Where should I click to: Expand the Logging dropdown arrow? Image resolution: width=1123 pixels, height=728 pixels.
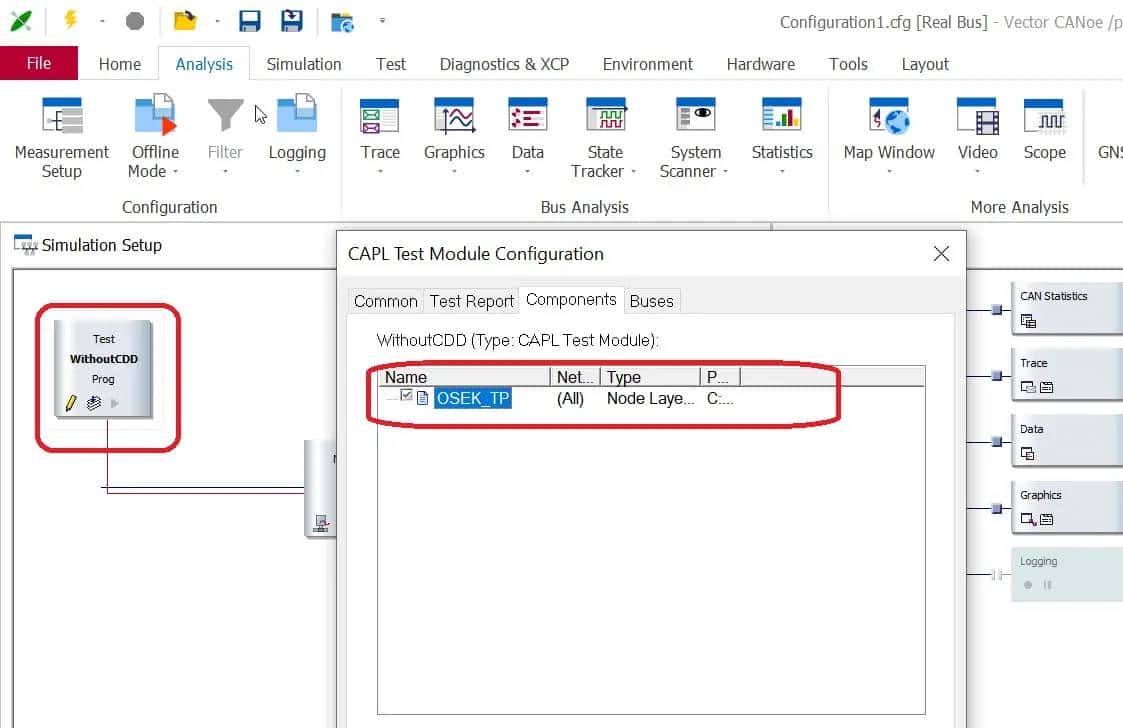click(297, 171)
